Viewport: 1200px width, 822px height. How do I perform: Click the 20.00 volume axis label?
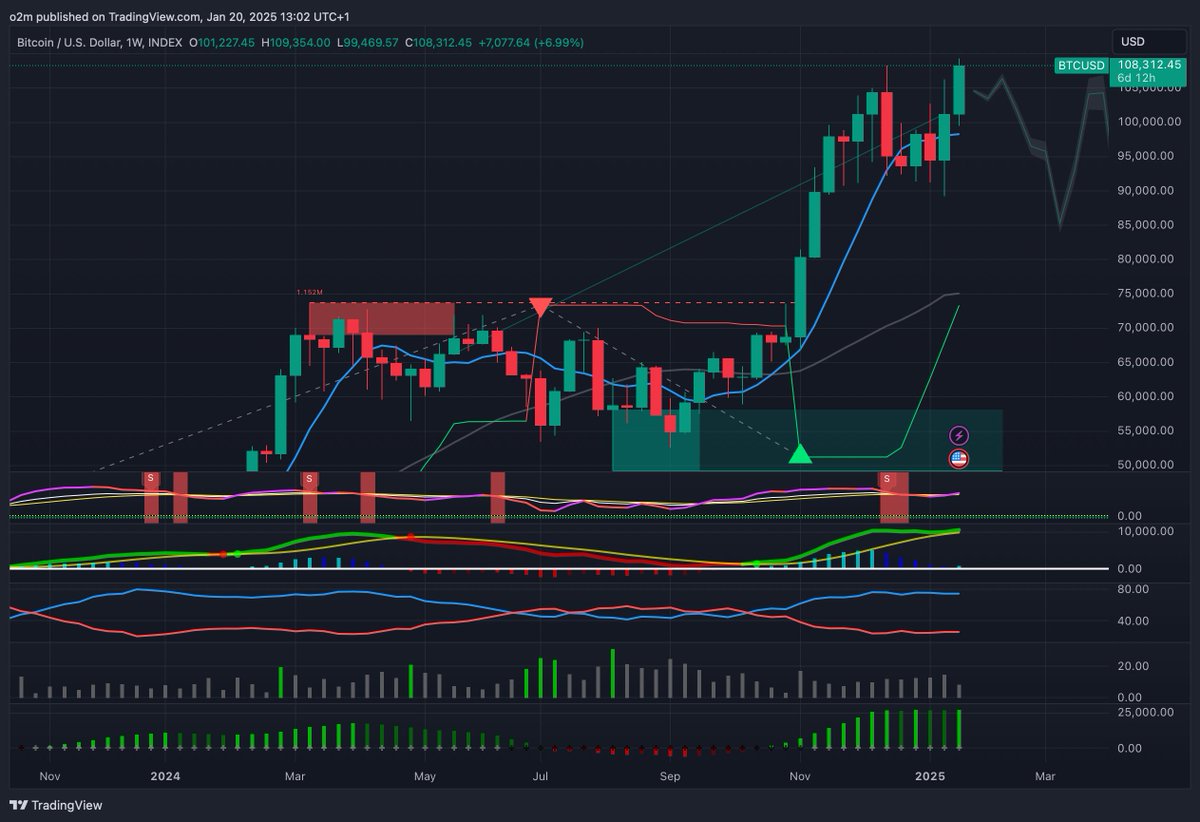click(1135, 666)
